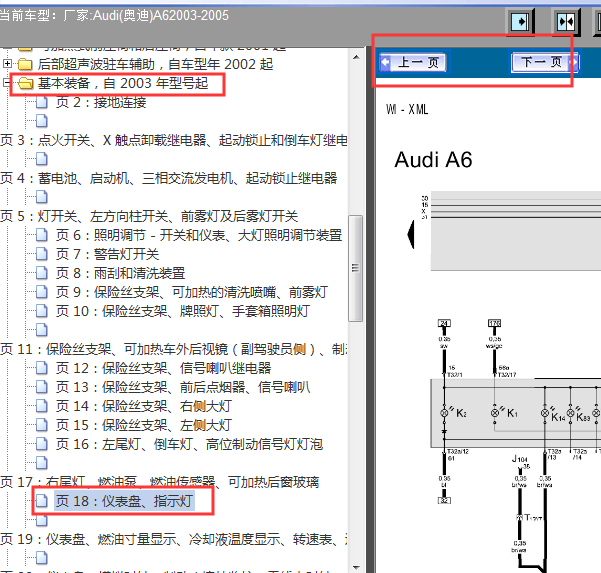
Task: Click warning lamp K1 symbol in diagram
Action: coord(495,413)
